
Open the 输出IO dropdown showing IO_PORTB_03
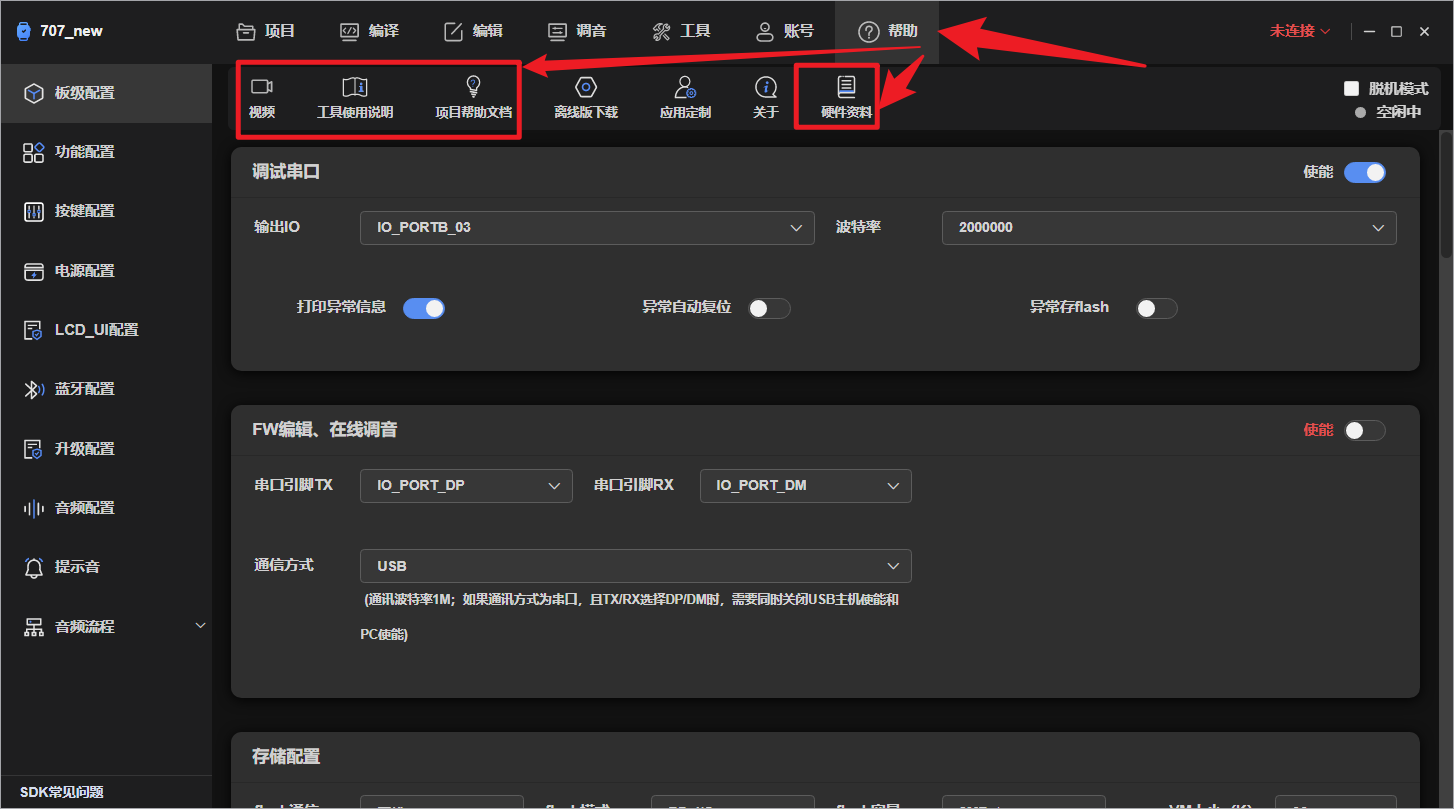click(587, 228)
